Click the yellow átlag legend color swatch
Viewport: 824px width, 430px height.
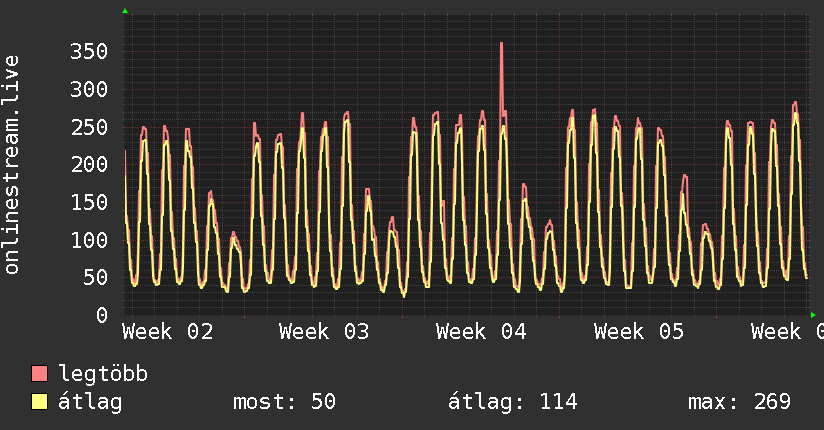tap(39, 402)
